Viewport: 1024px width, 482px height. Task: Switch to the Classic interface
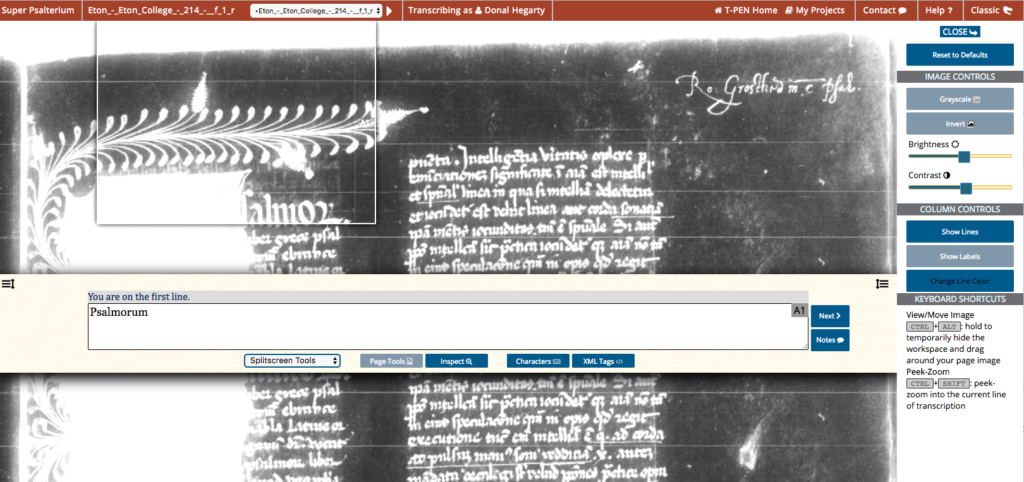pyautogui.click(x=990, y=10)
